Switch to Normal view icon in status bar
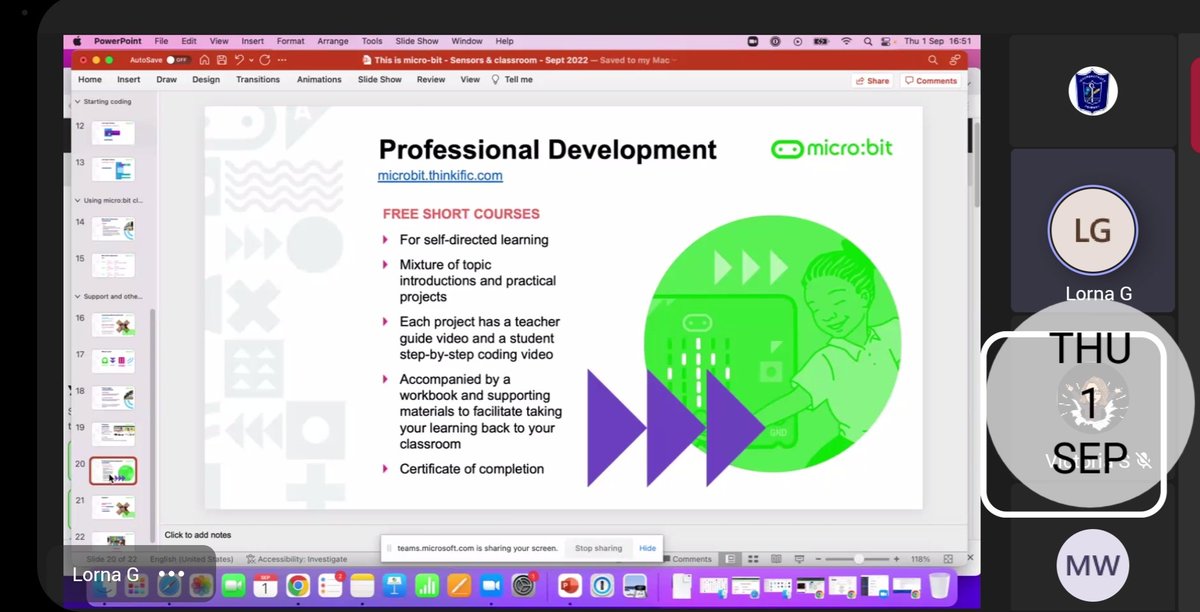 click(x=730, y=559)
